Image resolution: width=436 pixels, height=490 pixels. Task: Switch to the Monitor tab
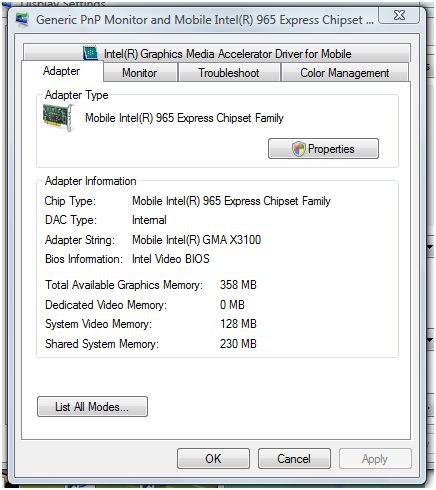click(140, 72)
